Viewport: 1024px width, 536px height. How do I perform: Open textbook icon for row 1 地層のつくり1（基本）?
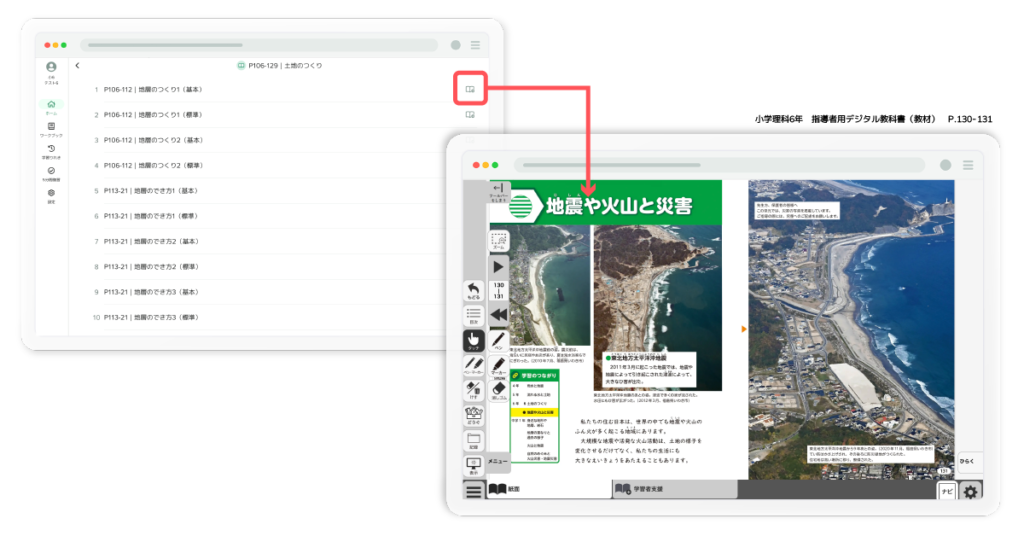coord(470,89)
